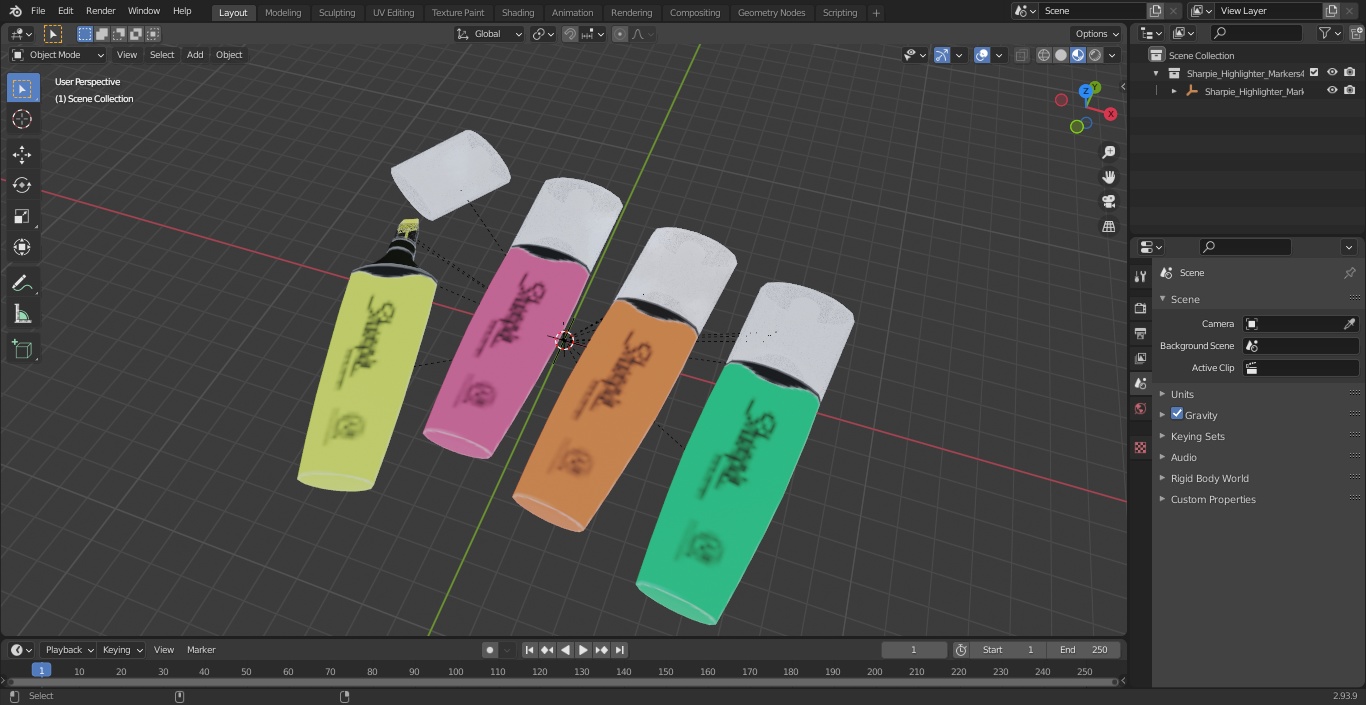The height and width of the screenshot is (705, 1366).
Task: Open the Render menu
Action: point(100,11)
